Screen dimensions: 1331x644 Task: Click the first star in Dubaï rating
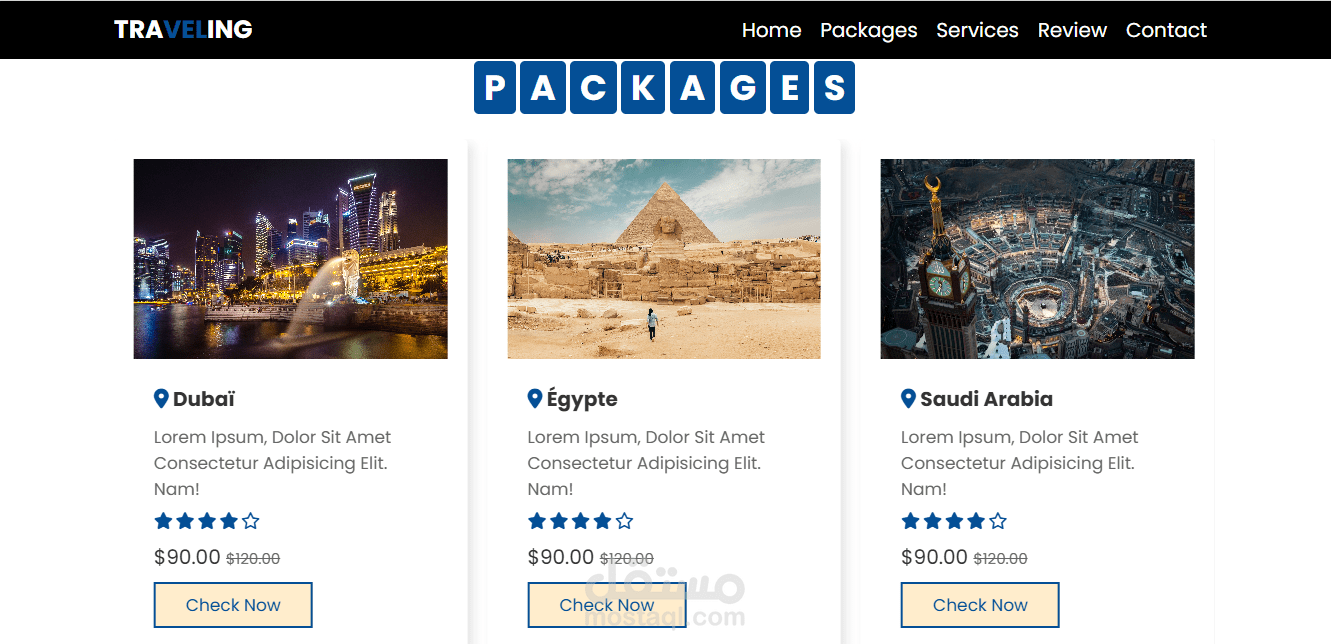[x=163, y=521]
